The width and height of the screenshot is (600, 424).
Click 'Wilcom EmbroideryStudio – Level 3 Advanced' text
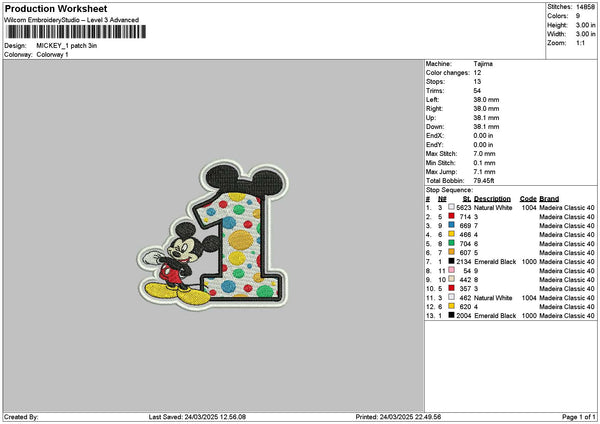pyautogui.click(x=71, y=20)
